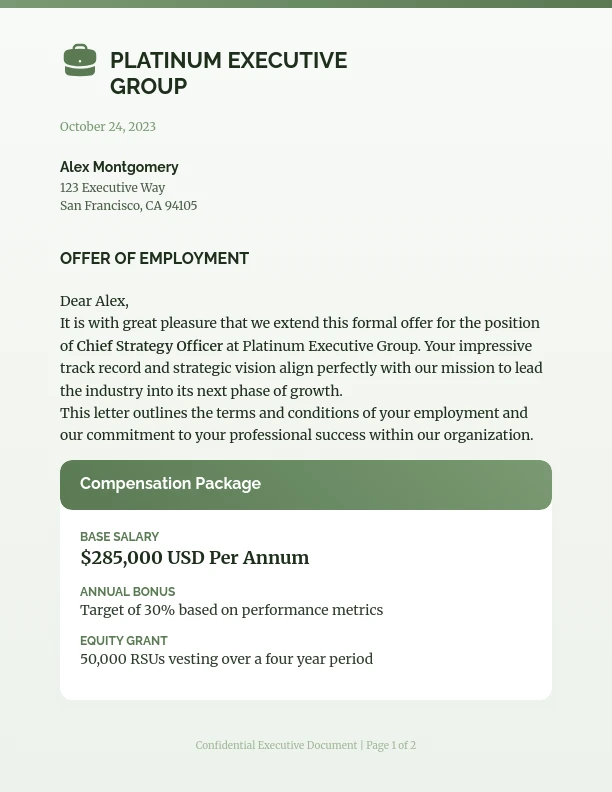Click the Compensation Package header bar
This screenshot has height=792, width=612.
point(306,485)
